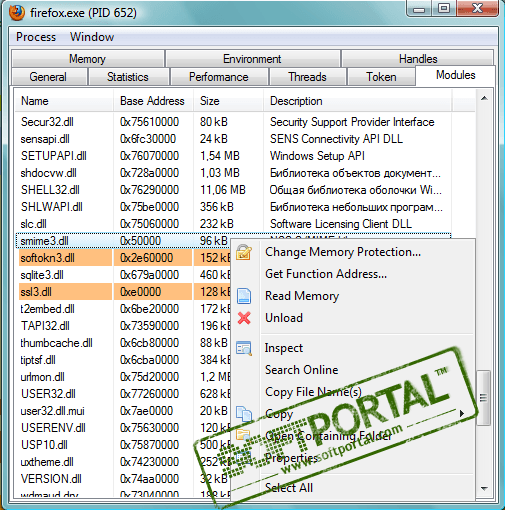Switch to the Performance tab
Screen dimensions: 505x510
click(x=219, y=77)
